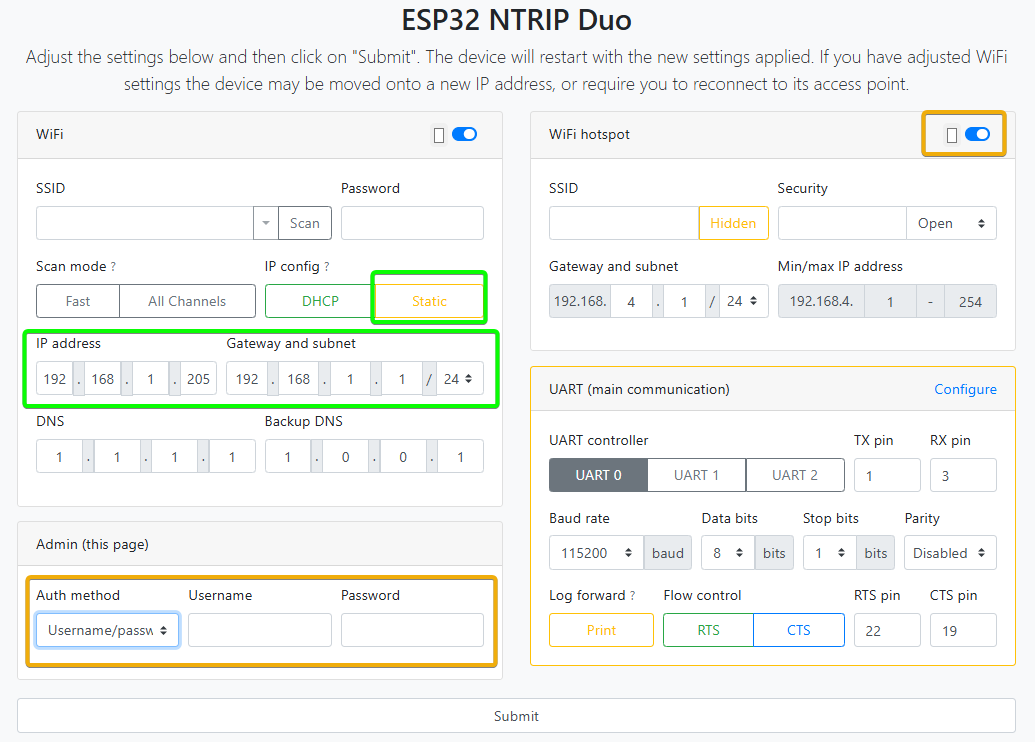1035x742 pixels.
Task: Click the hotspot Security password field
Action: tap(842, 223)
